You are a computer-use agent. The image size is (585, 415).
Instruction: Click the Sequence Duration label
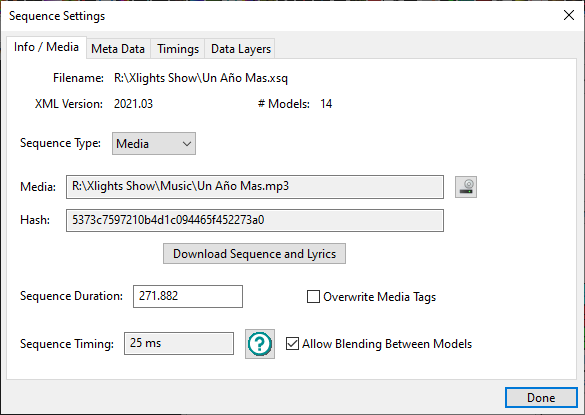(71, 296)
